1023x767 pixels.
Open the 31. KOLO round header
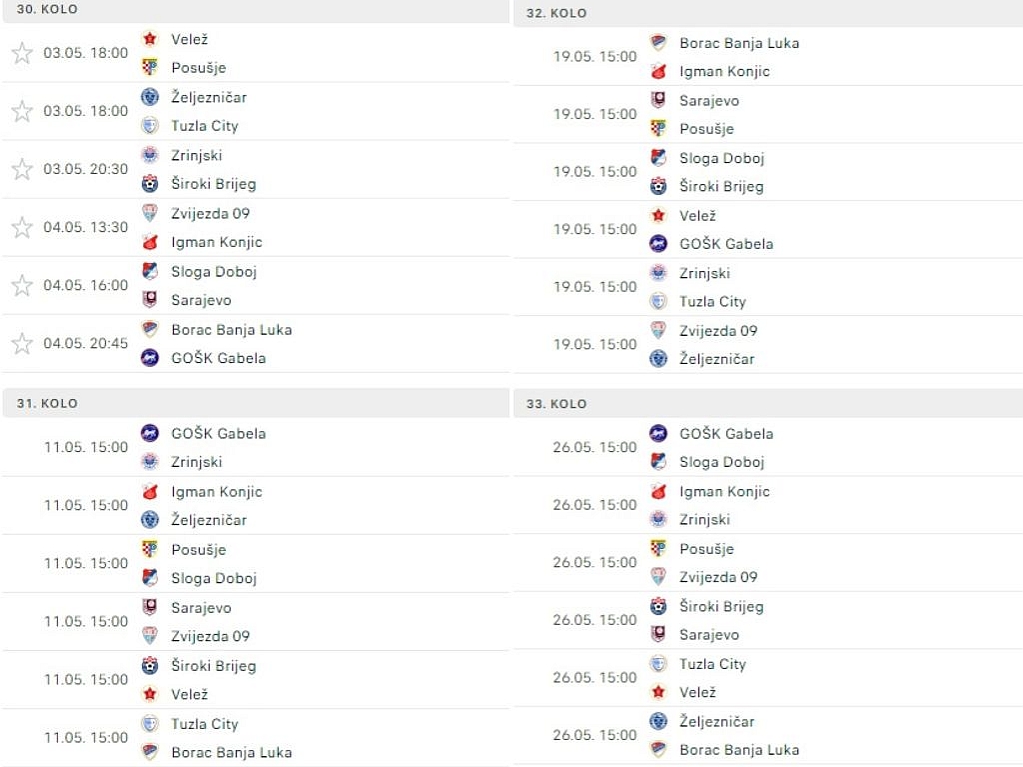point(256,403)
